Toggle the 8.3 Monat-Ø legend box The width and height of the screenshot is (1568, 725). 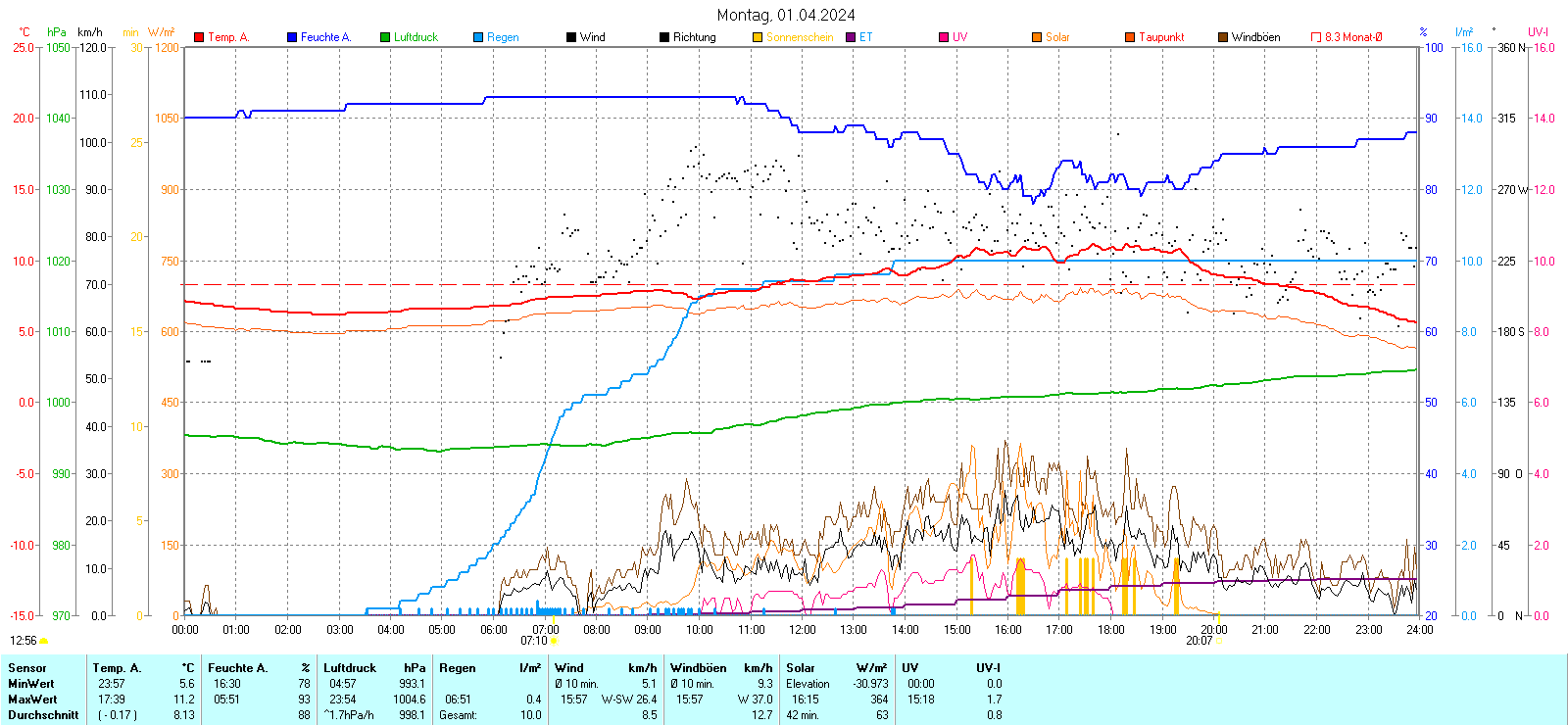(x=1316, y=37)
